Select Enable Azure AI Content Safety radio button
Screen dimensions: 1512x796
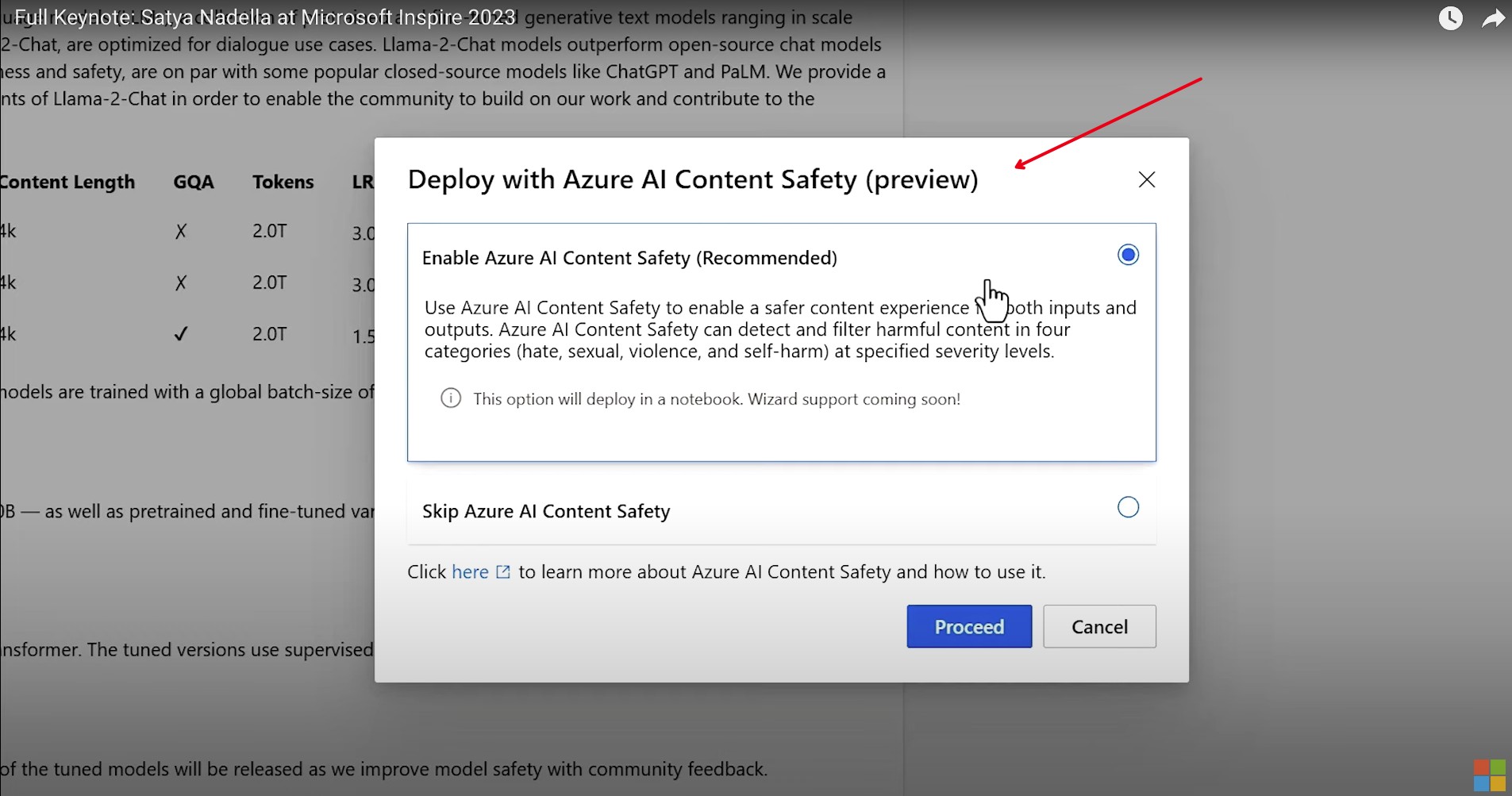click(x=1128, y=255)
